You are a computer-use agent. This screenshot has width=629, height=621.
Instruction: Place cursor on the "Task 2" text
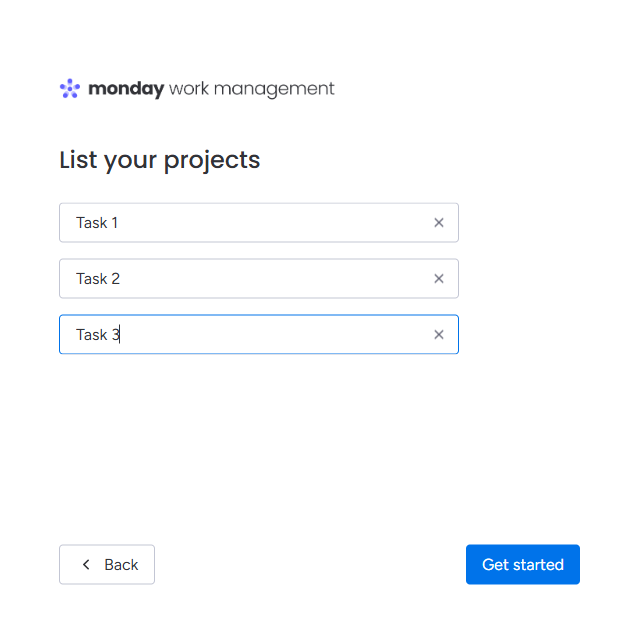pos(97,279)
